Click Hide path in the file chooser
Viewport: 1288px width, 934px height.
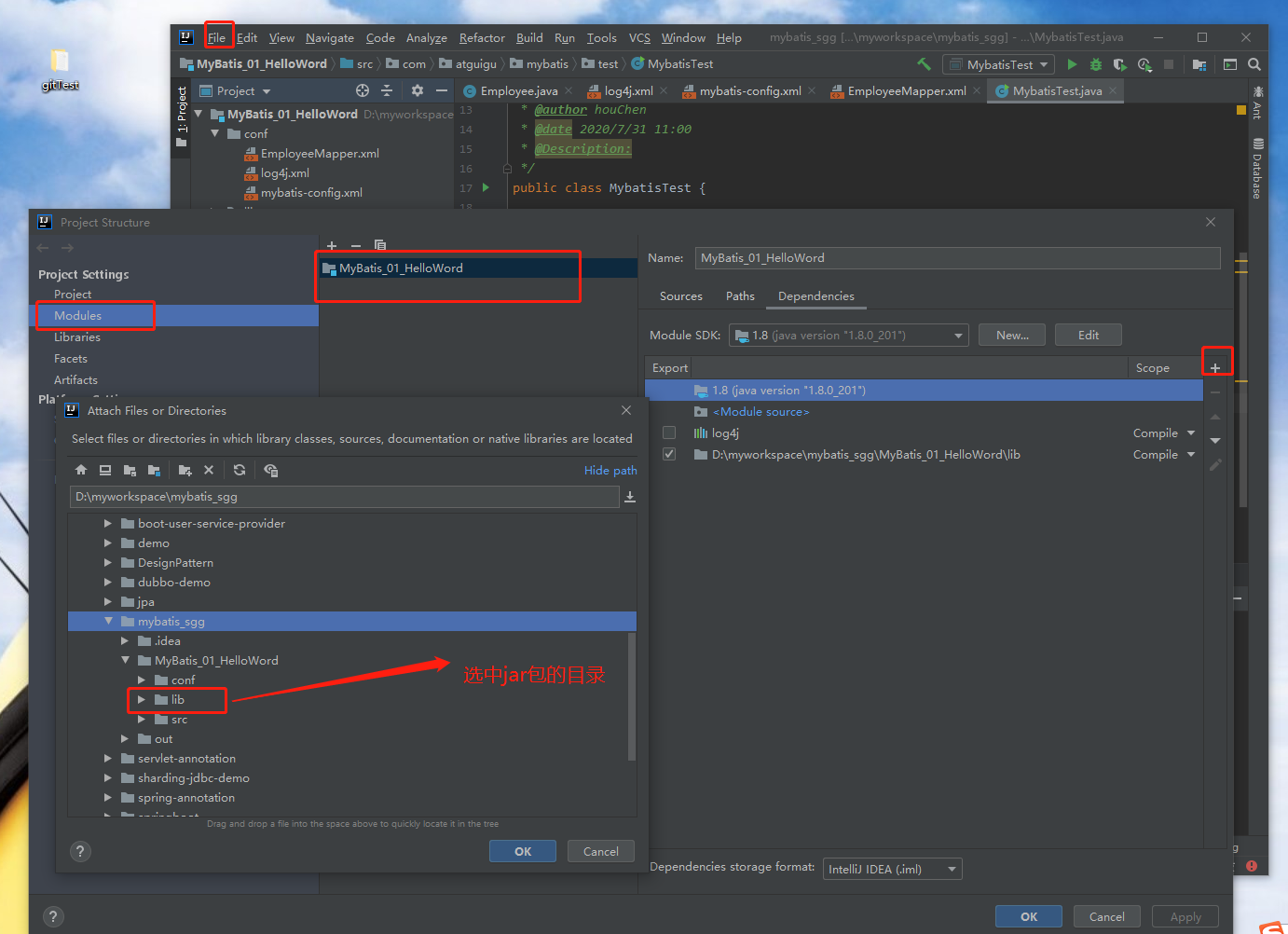click(610, 470)
